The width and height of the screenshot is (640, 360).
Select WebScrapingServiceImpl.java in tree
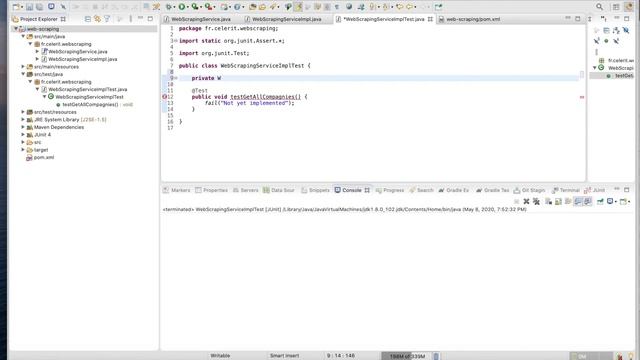pyautogui.click(x=82, y=59)
